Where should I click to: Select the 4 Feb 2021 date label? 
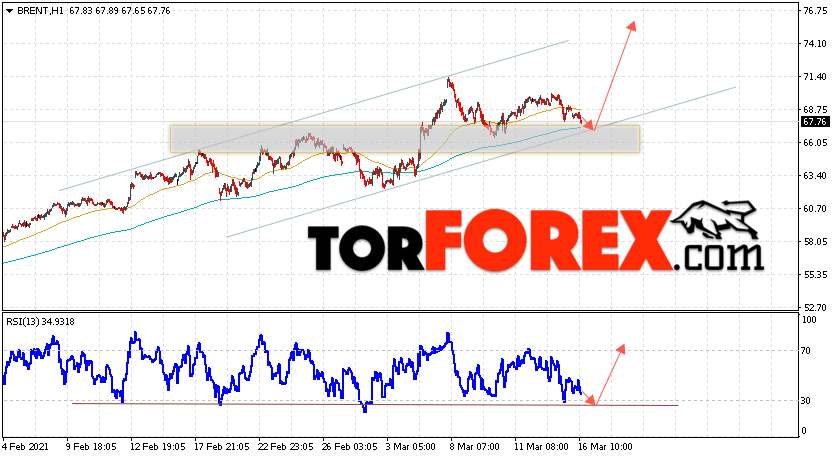click(25, 447)
